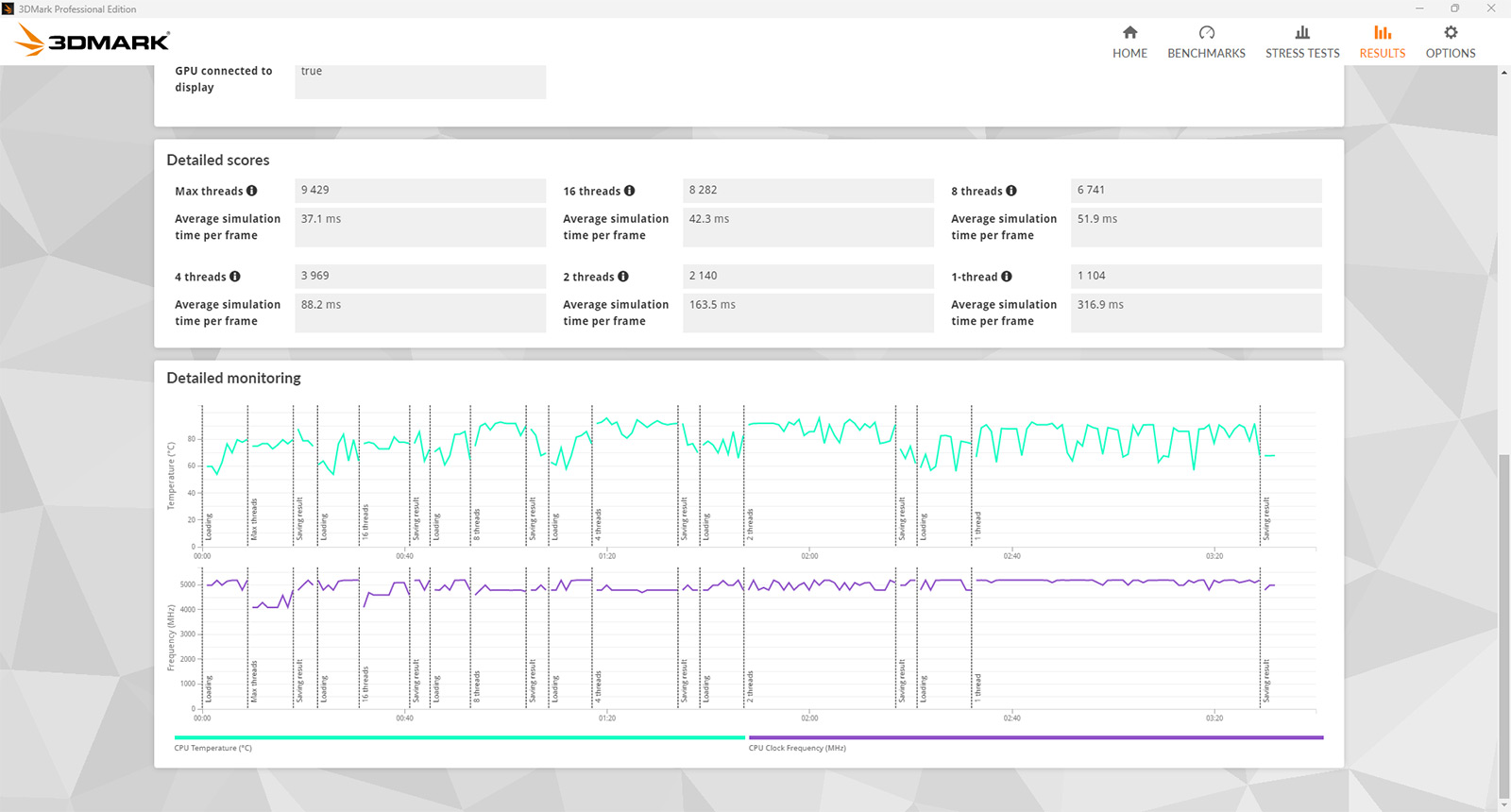1511x812 pixels.
Task: Select the STRESS TESTS tab label
Action: pos(1302,54)
